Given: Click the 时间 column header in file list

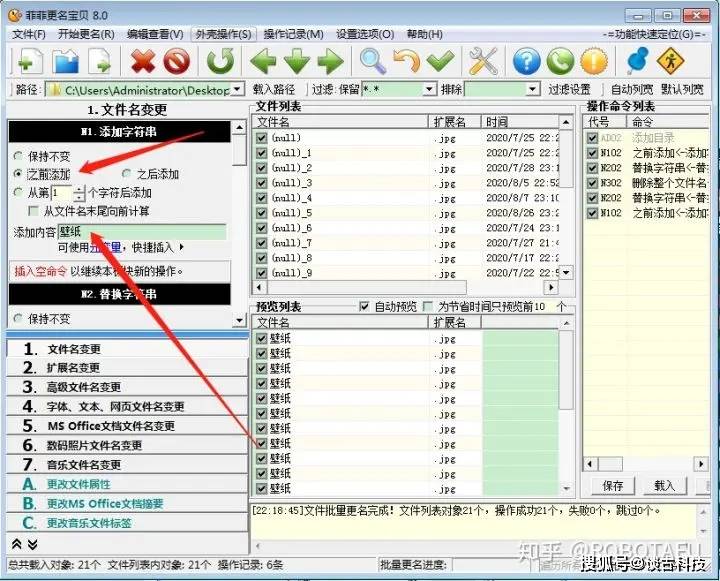Looking at the screenshot, I should coord(520,122).
